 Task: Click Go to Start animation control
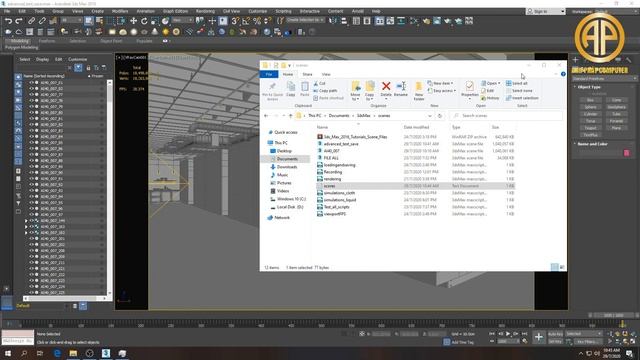pyautogui.click(x=492, y=334)
